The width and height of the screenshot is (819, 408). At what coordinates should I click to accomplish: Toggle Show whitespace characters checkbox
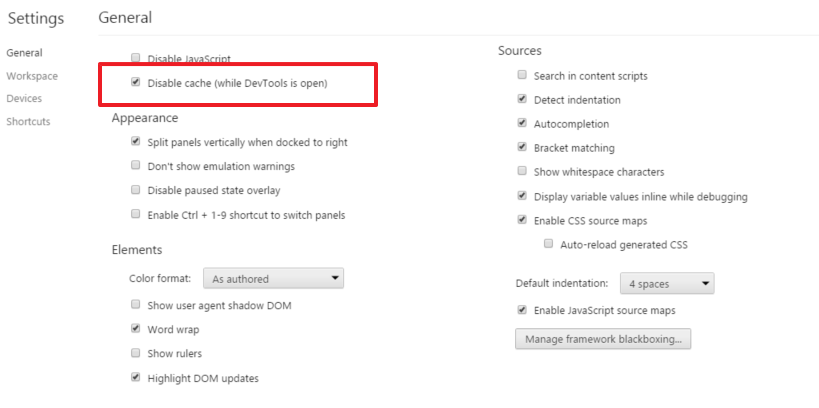coord(522,171)
